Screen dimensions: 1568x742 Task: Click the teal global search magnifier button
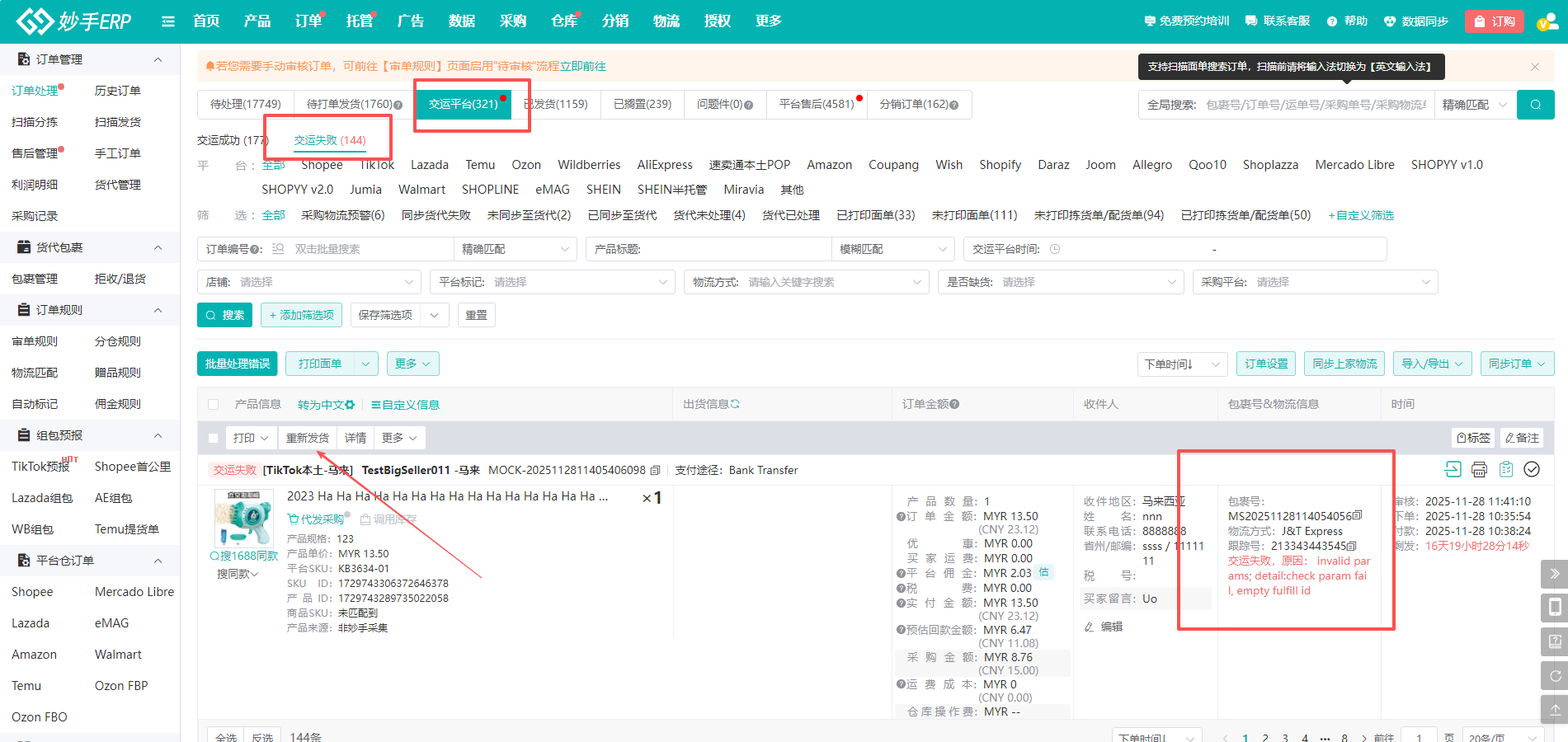1535,105
